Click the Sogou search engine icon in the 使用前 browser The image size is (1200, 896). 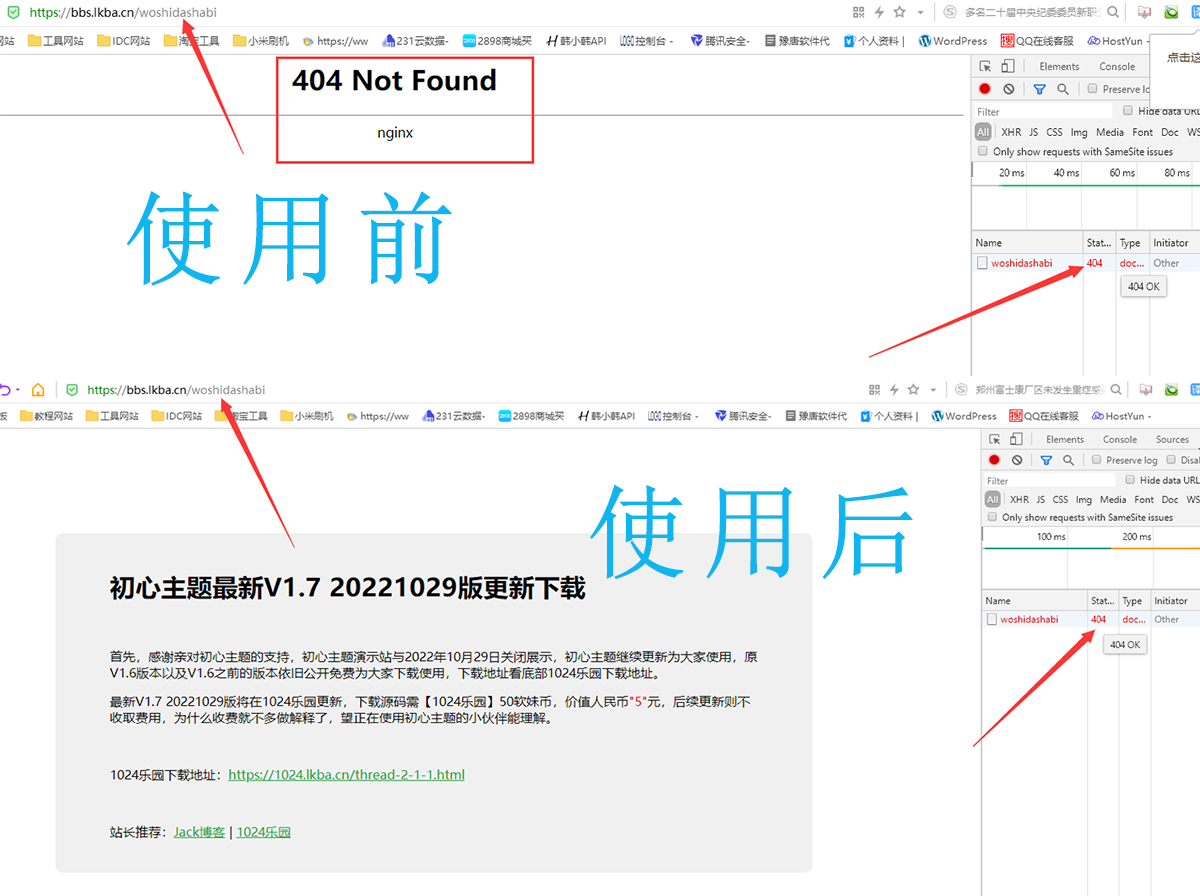(x=951, y=12)
